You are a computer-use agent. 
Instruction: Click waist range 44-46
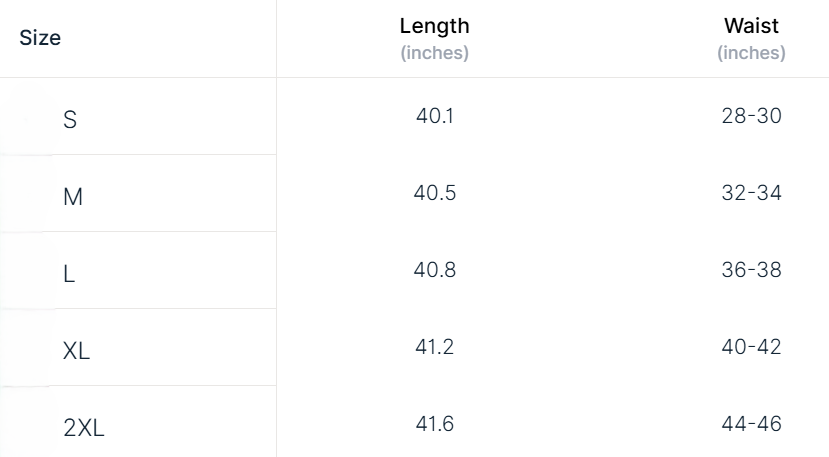[x=751, y=424]
